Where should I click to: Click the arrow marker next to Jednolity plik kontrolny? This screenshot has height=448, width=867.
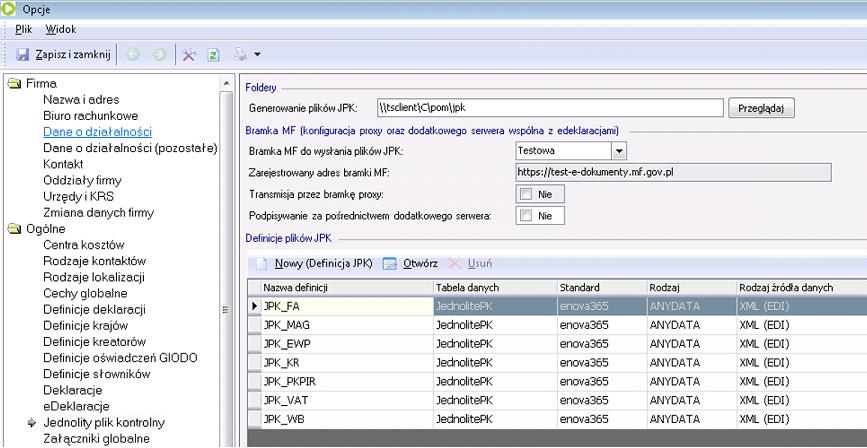pyautogui.click(x=32, y=423)
